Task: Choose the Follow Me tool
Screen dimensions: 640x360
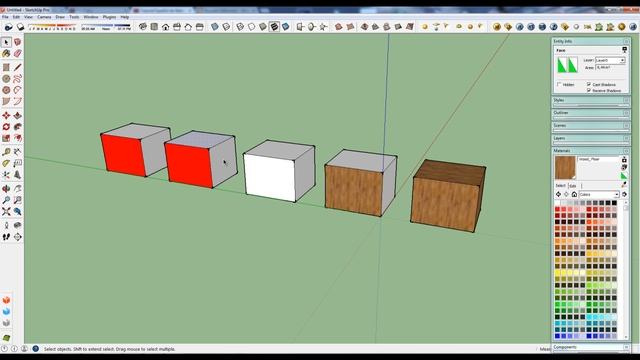Action: (18, 127)
